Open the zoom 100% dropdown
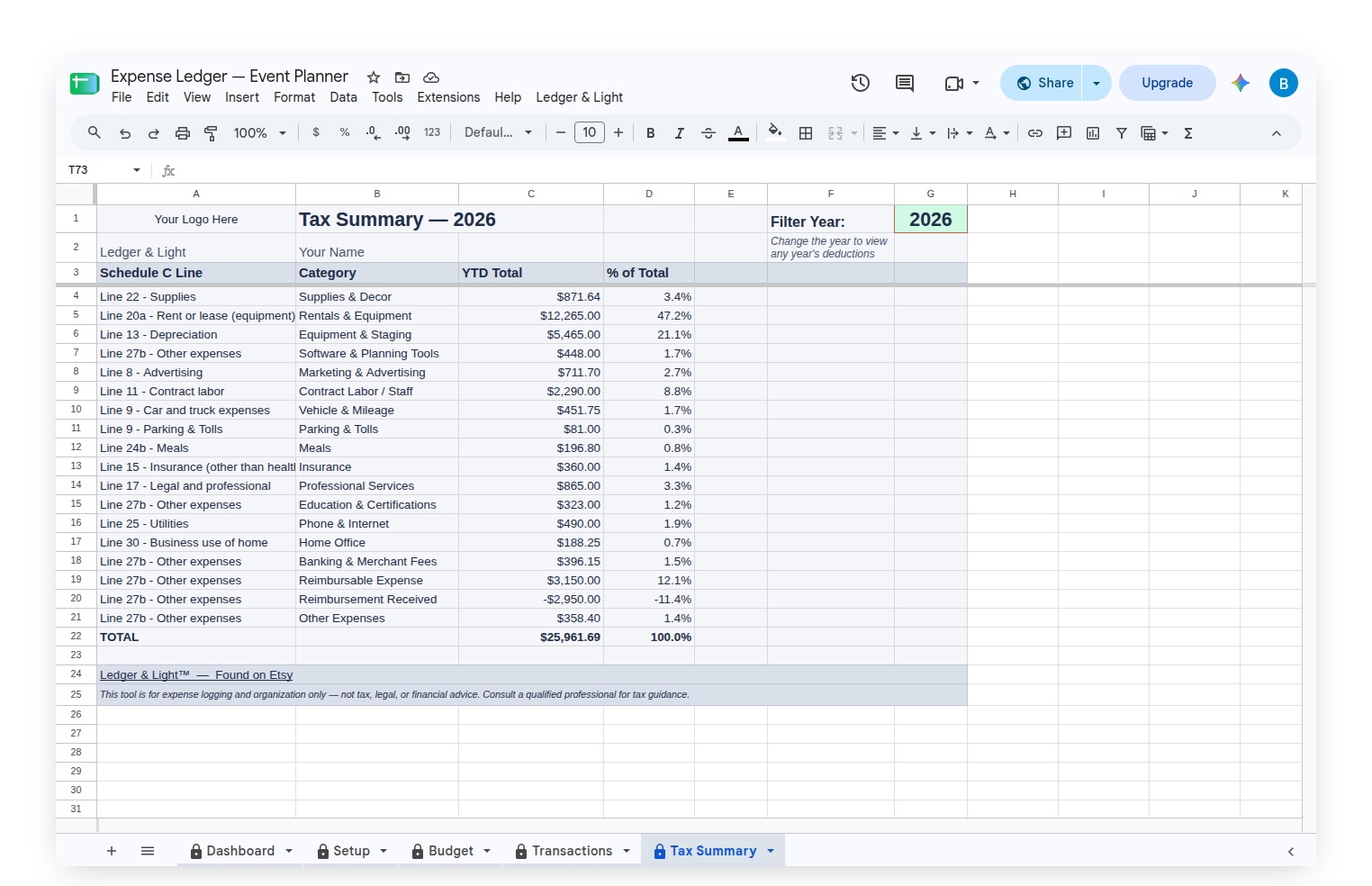Viewport: 1372px width, 886px height. click(260, 133)
